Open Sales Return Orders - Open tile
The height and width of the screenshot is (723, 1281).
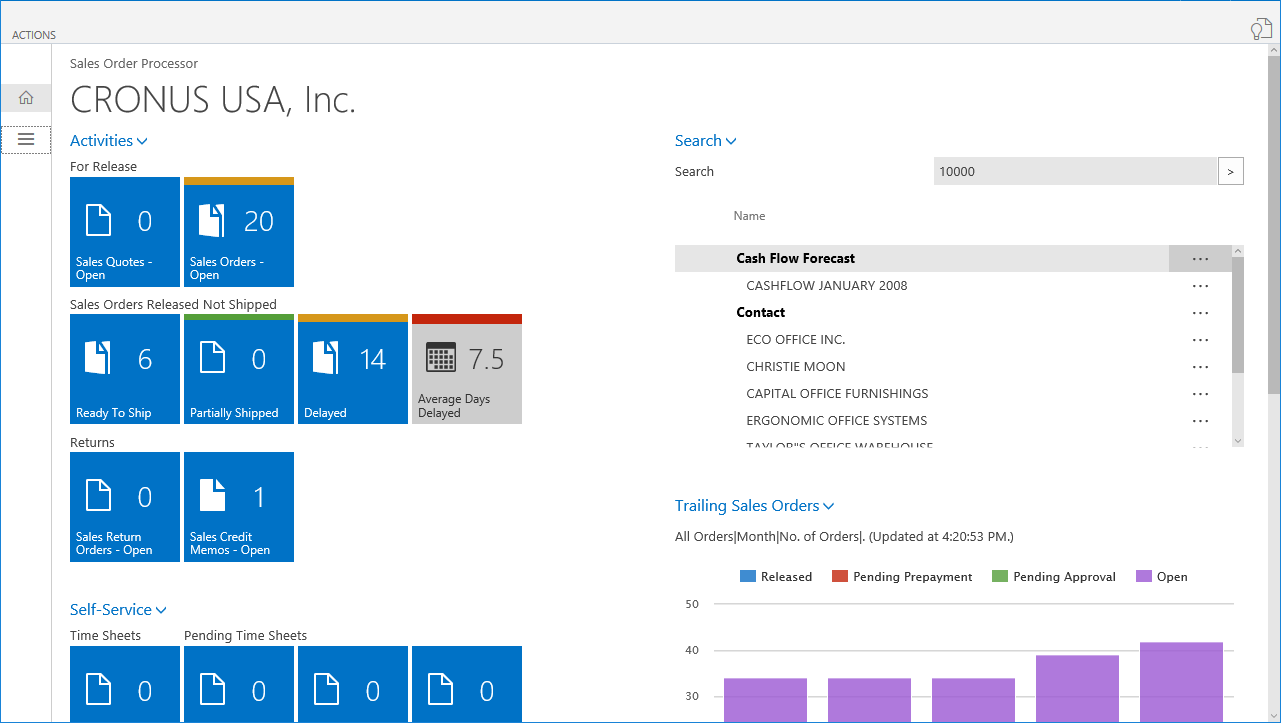125,507
